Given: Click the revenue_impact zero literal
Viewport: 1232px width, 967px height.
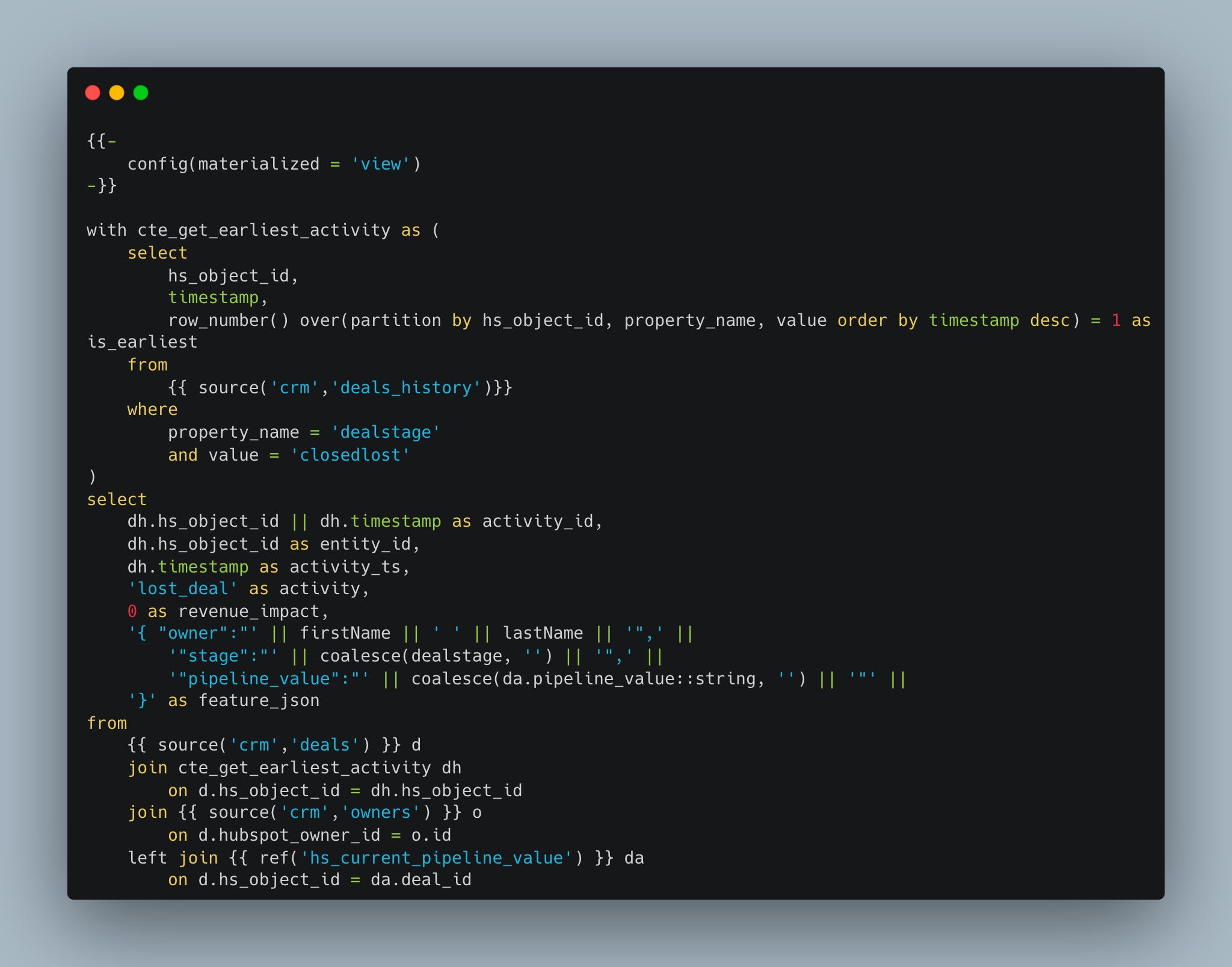Looking at the screenshot, I should pos(132,610).
